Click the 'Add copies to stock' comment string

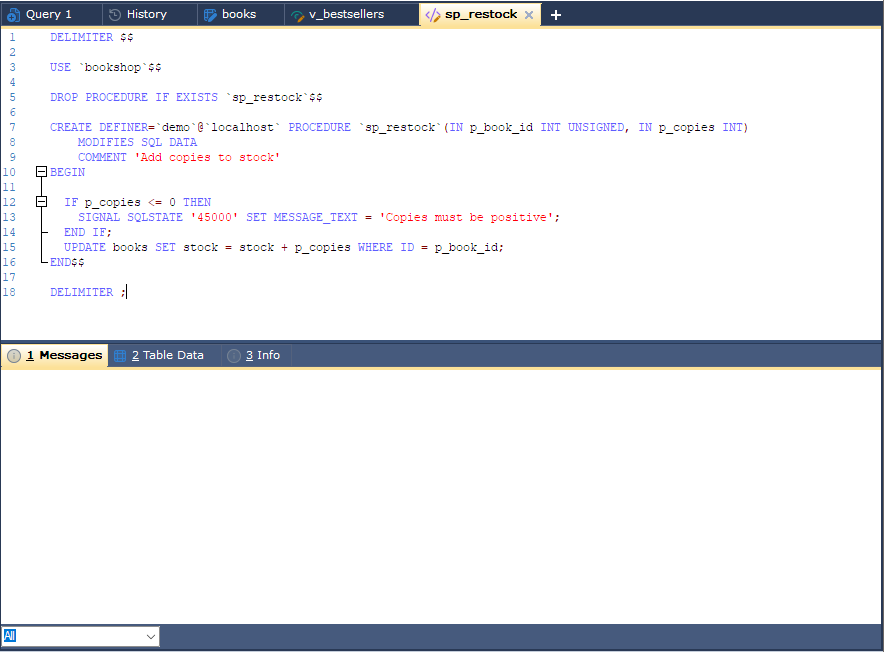pos(207,157)
